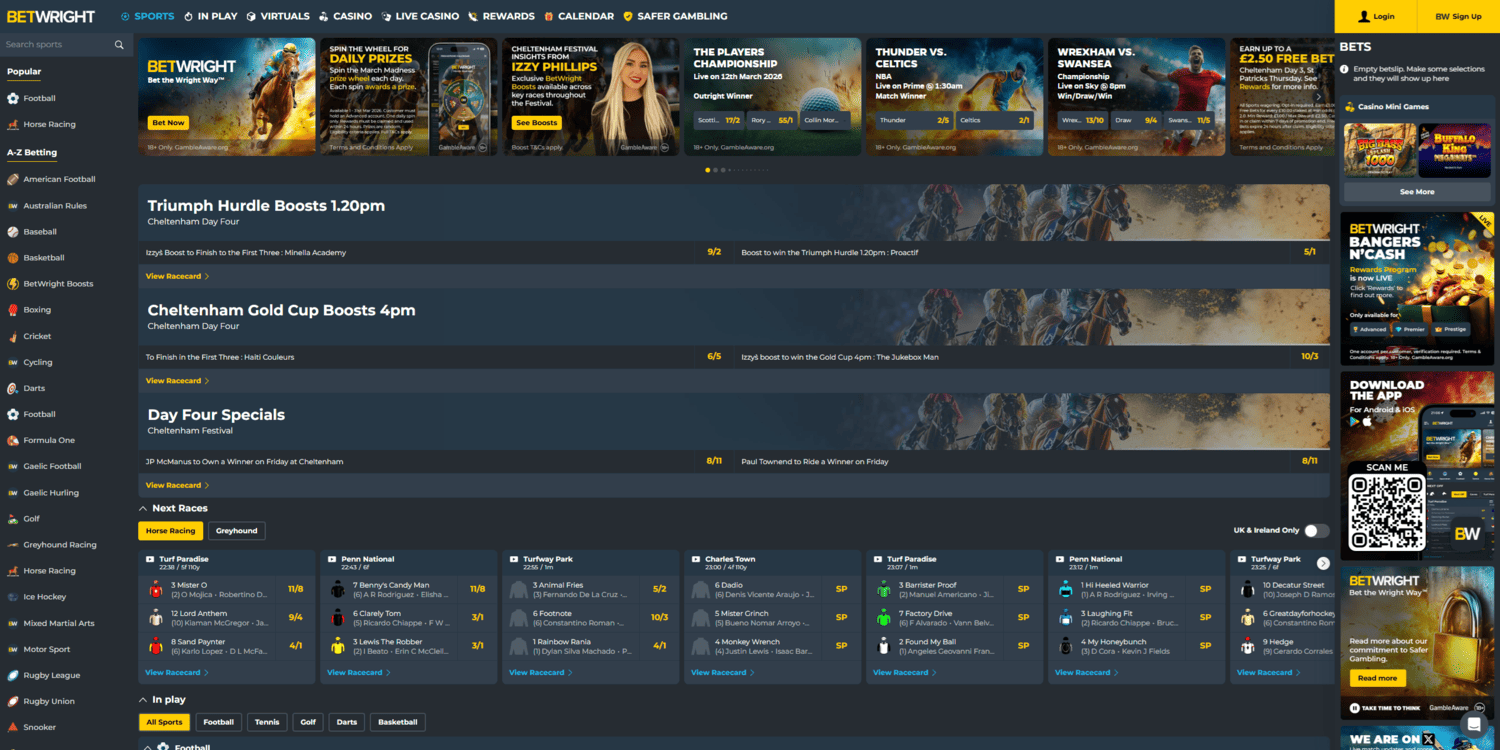The image size is (1500, 750).
Task: Select the All Sports filter under In play
Action: pyautogui.click(x=164, y=722)
